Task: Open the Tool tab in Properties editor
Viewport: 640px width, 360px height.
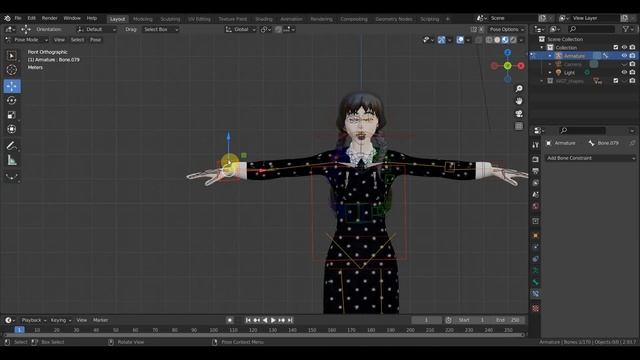Action: (x=536, y=145)
